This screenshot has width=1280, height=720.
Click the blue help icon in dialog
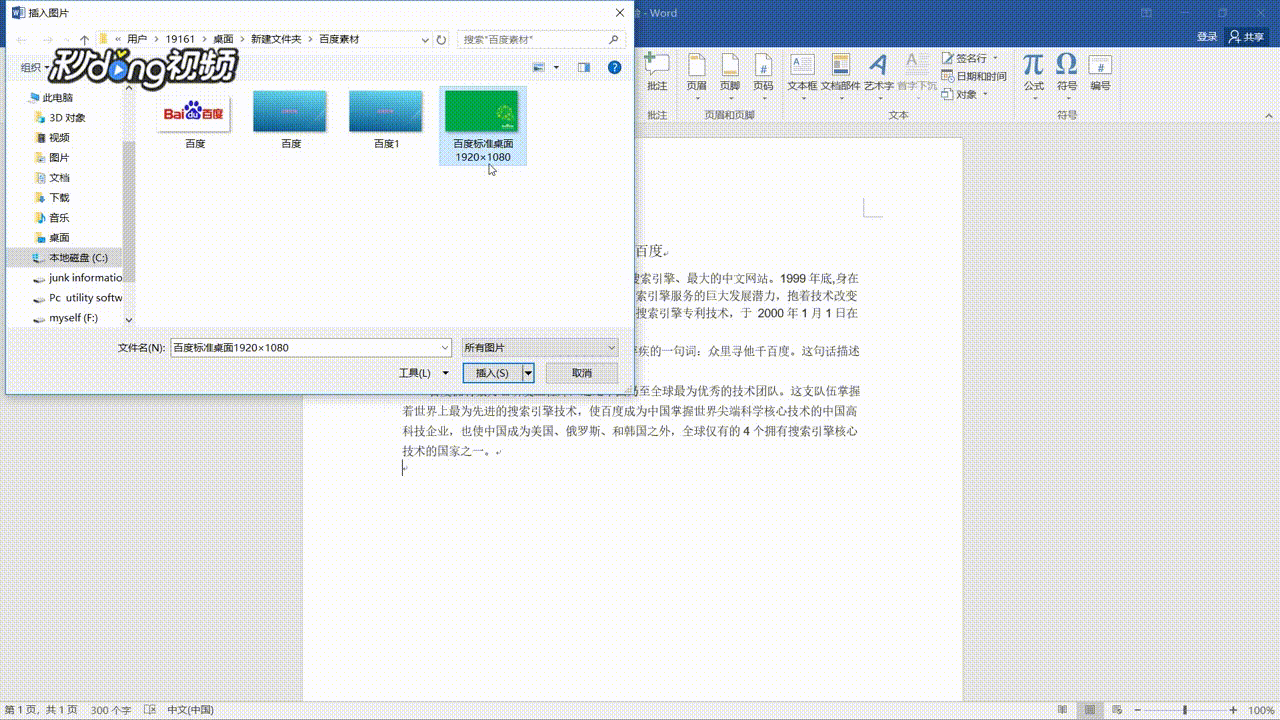(615, 67)
